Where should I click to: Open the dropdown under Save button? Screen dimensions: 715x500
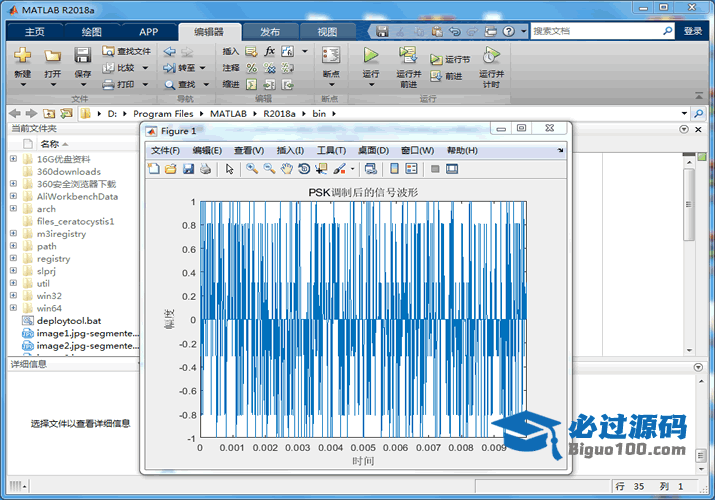83,85
